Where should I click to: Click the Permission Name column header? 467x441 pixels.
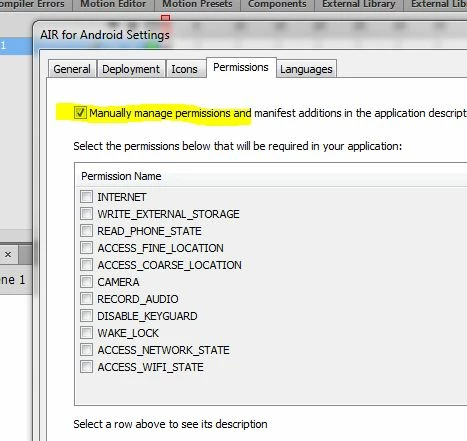point(271,176)
